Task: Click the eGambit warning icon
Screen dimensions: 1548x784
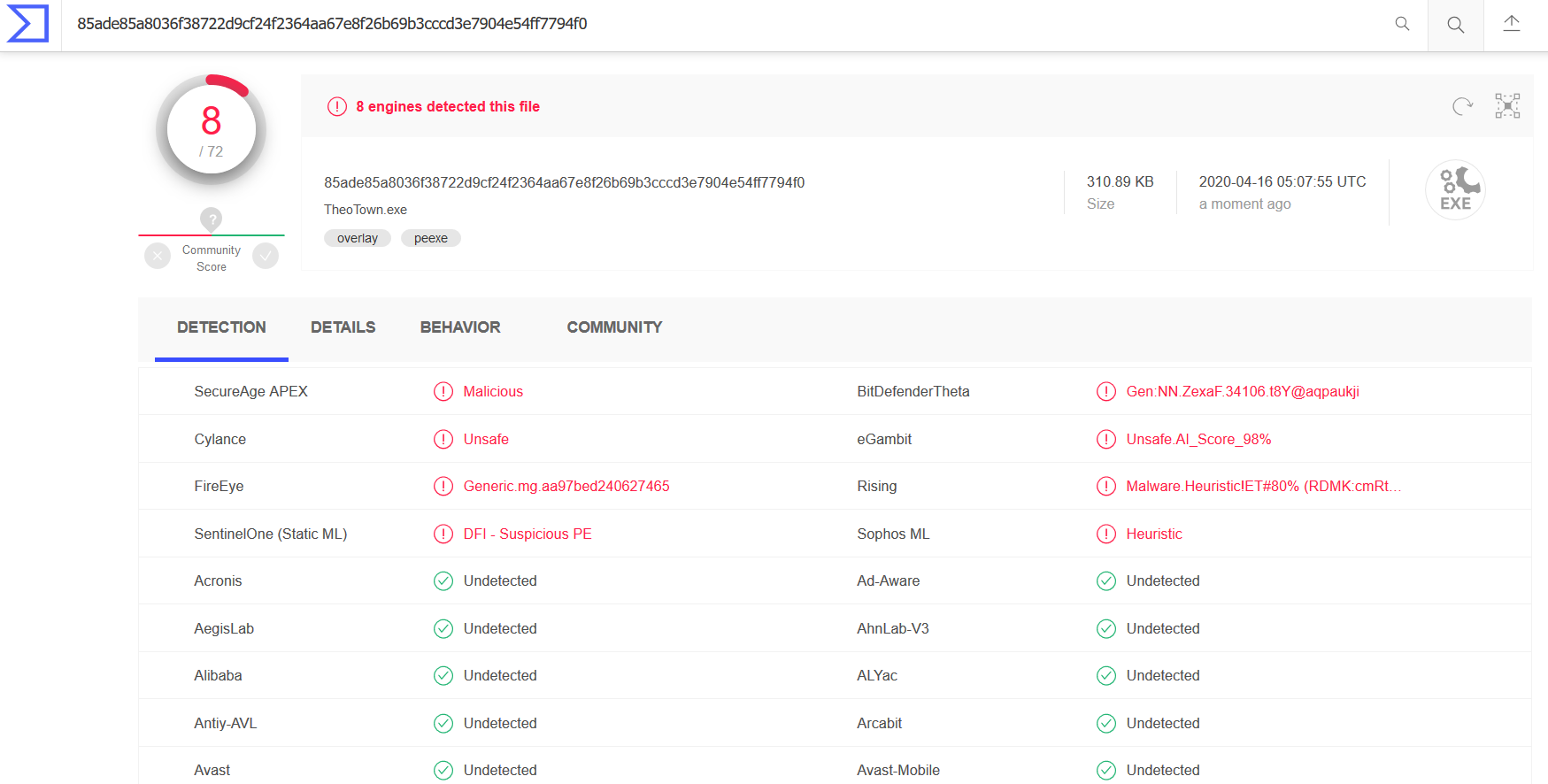Action: (1106, 439)
